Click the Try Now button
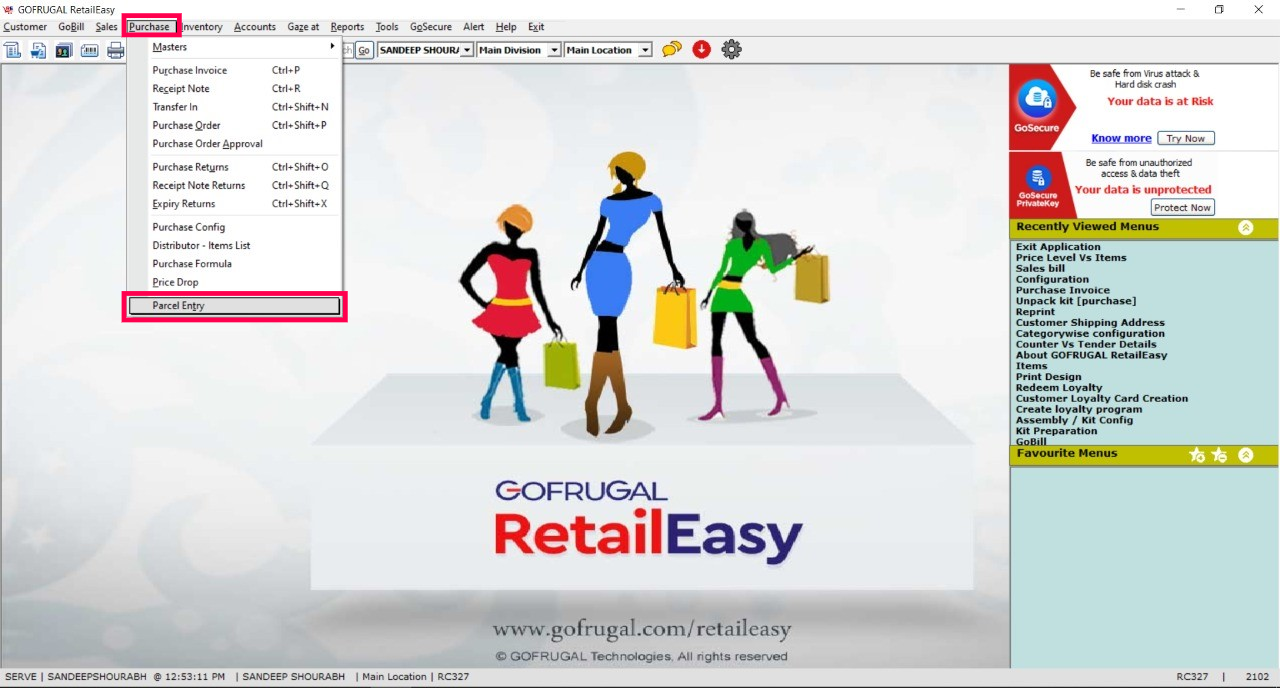This screenshot has width=1280, height=688. (1186, 138)
